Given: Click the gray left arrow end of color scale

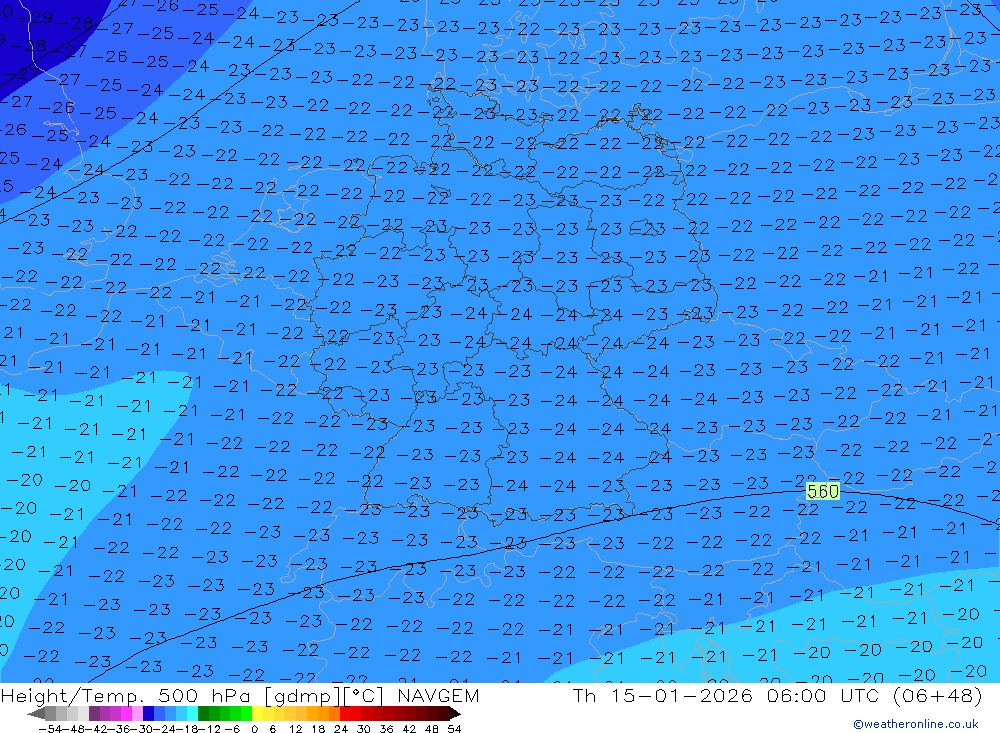Looking at the screenshot, I should click(x=36, y=713).
